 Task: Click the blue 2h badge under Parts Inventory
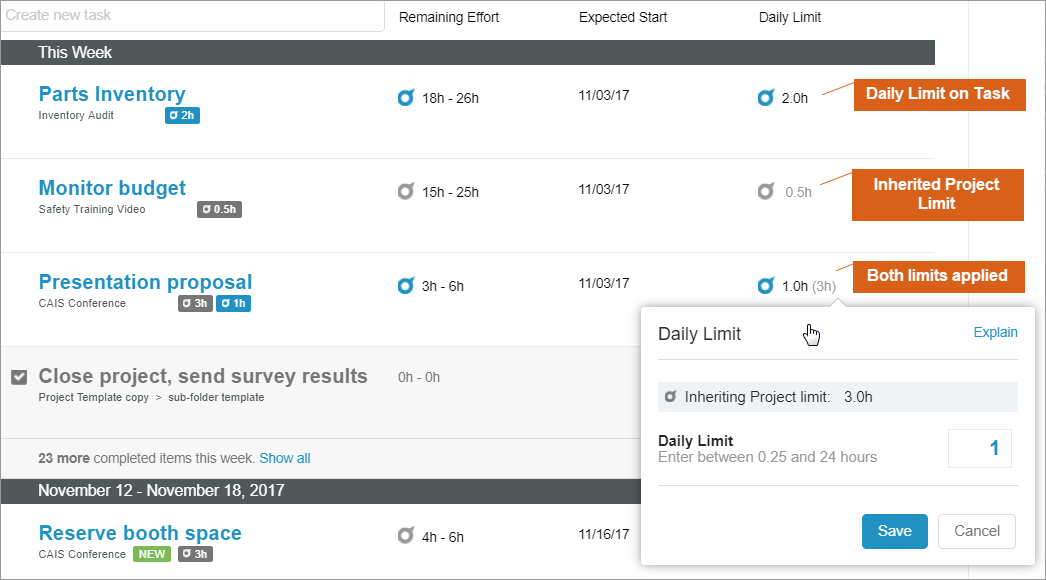click(182, 116)
